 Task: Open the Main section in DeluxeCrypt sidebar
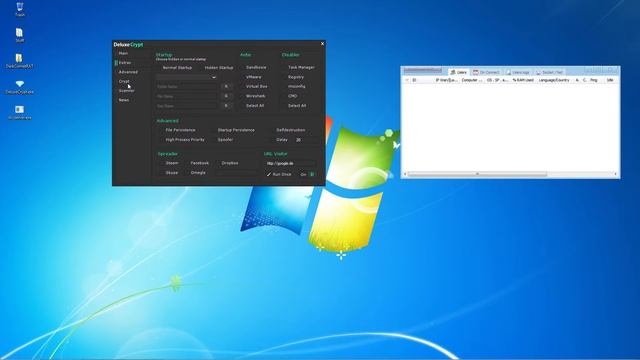click(123, 53)
